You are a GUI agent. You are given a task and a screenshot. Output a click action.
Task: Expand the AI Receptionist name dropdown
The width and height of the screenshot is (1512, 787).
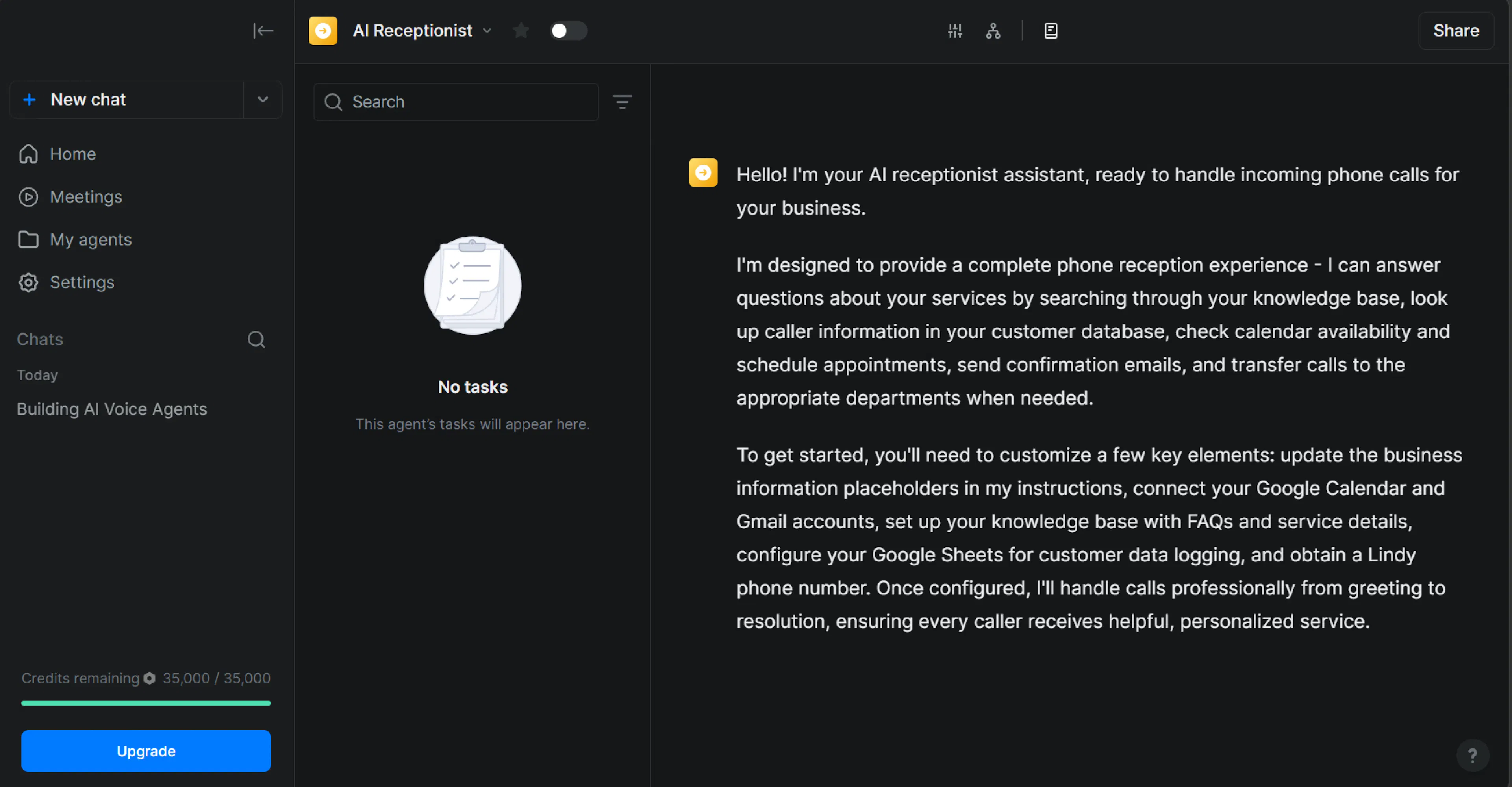[487, 31]
